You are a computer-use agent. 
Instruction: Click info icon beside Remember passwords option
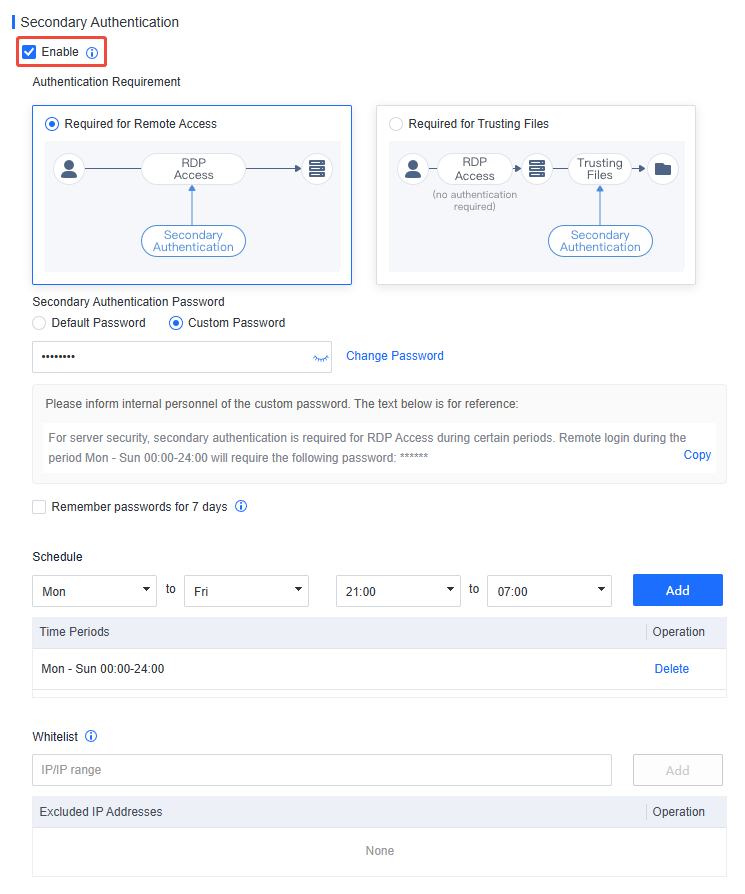pyautogui.click(x=241, y=506)
